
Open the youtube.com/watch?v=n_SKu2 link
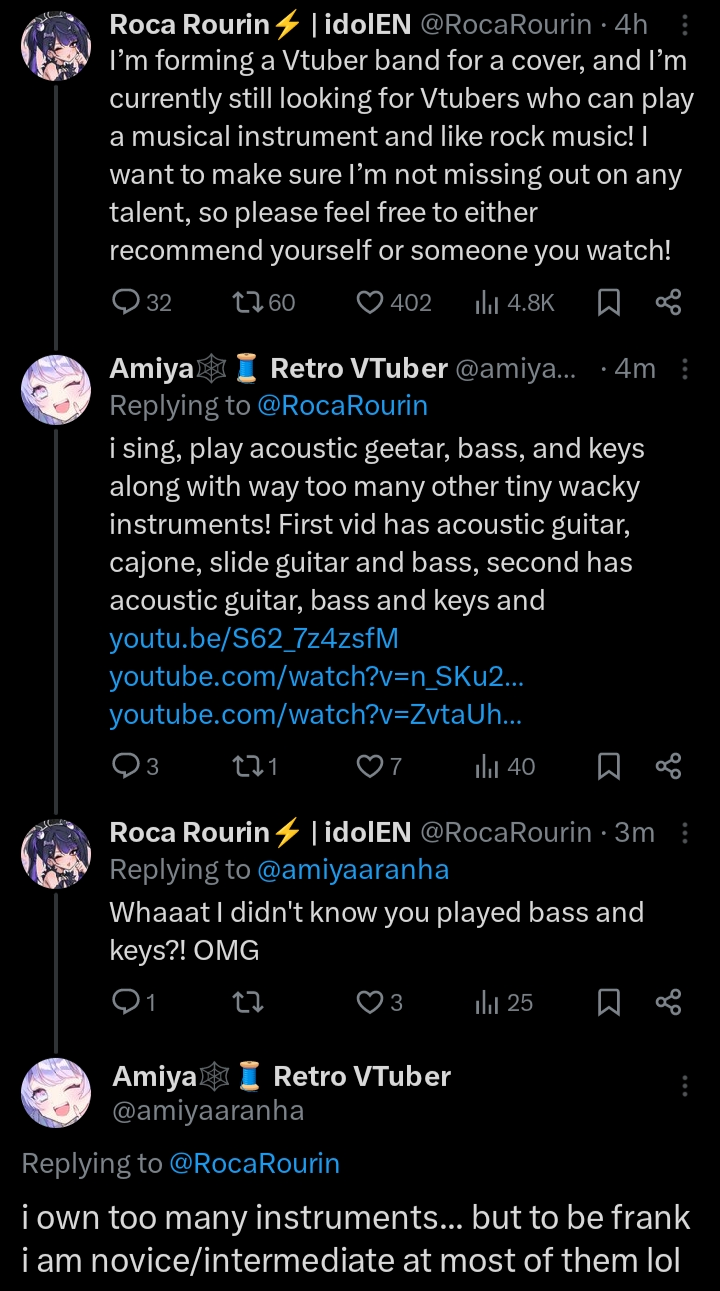pos(317,677)
